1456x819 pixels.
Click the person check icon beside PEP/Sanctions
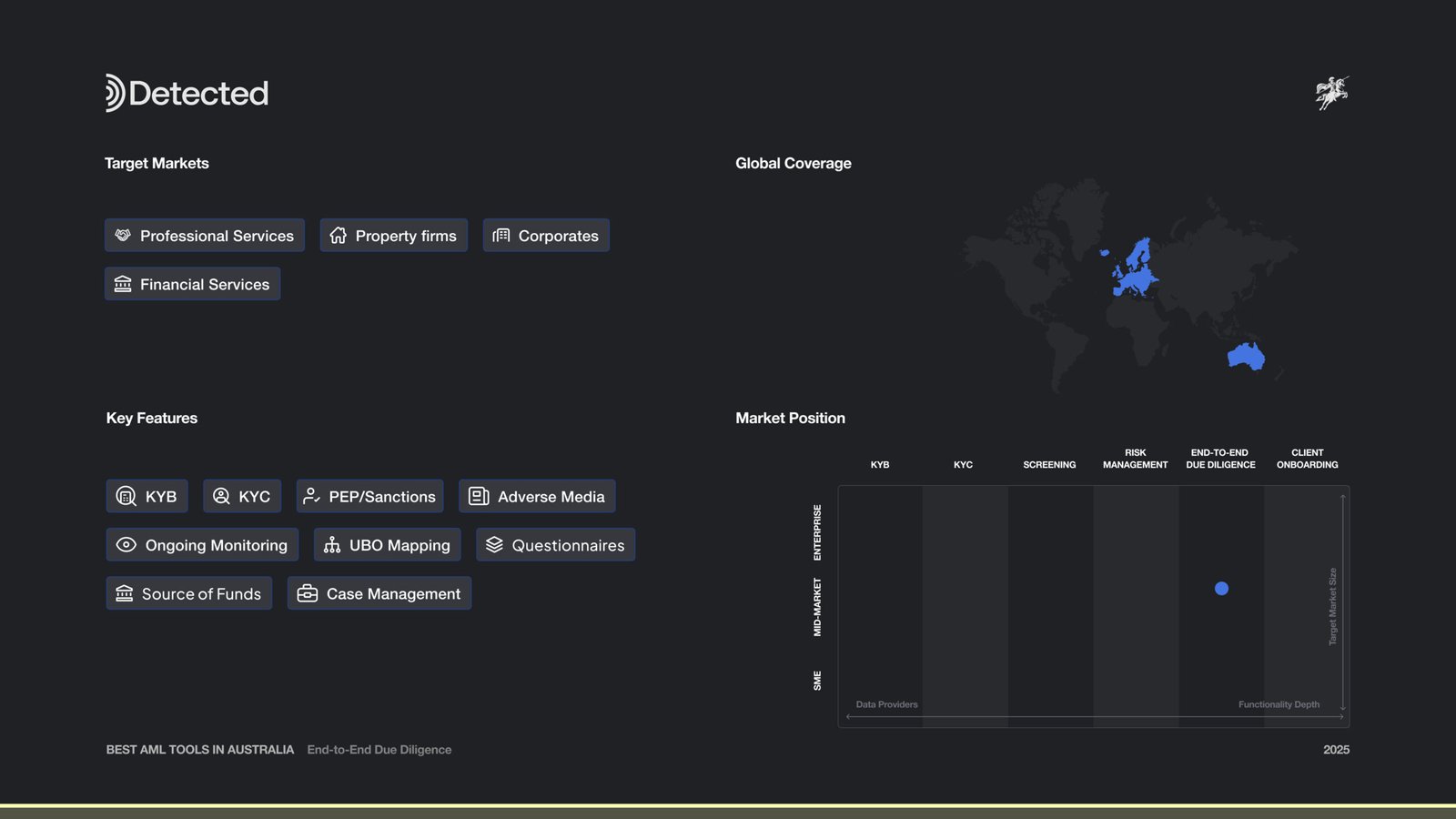click(311, 496)
